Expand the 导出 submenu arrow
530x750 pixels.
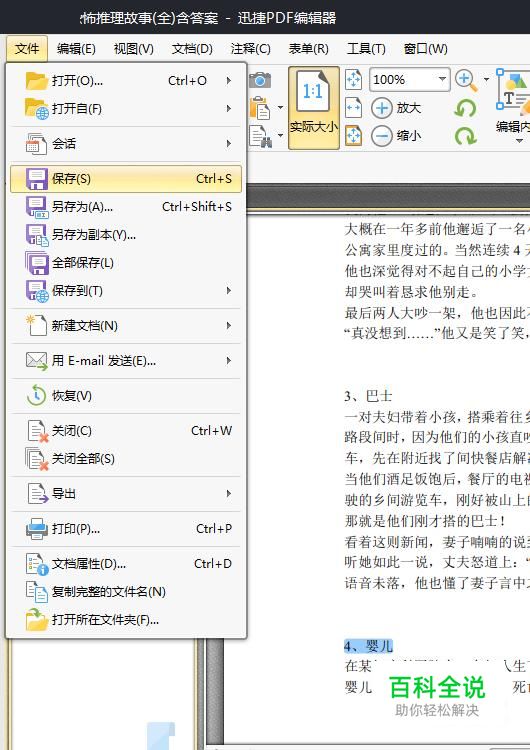229,494
